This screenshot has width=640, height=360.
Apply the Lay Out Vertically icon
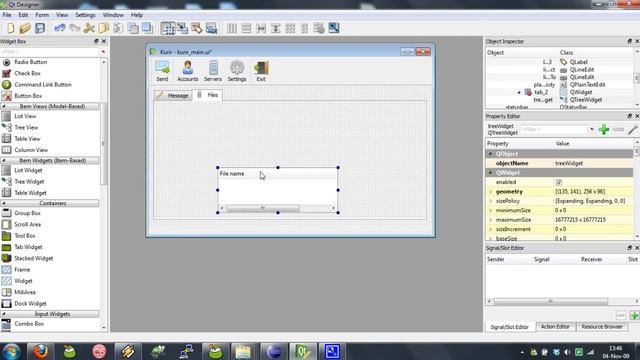[246, 28]
